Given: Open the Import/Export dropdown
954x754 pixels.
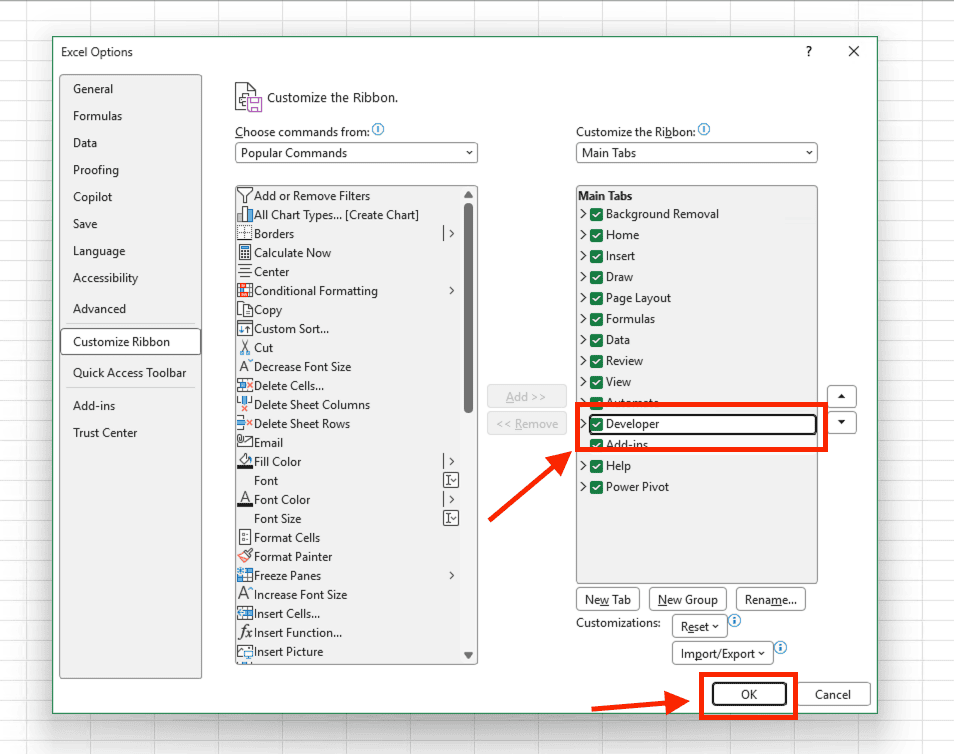Looking at the screenshot, I should pos(723,654).
